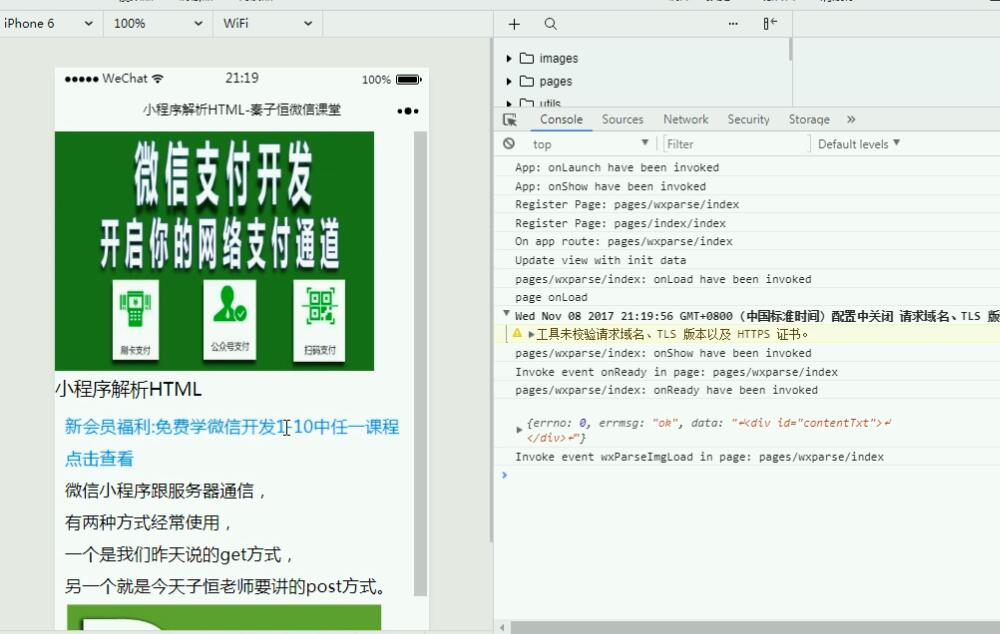Click the battery icon in simulator status bar
Screen dimensions: 1000x634
409,80
